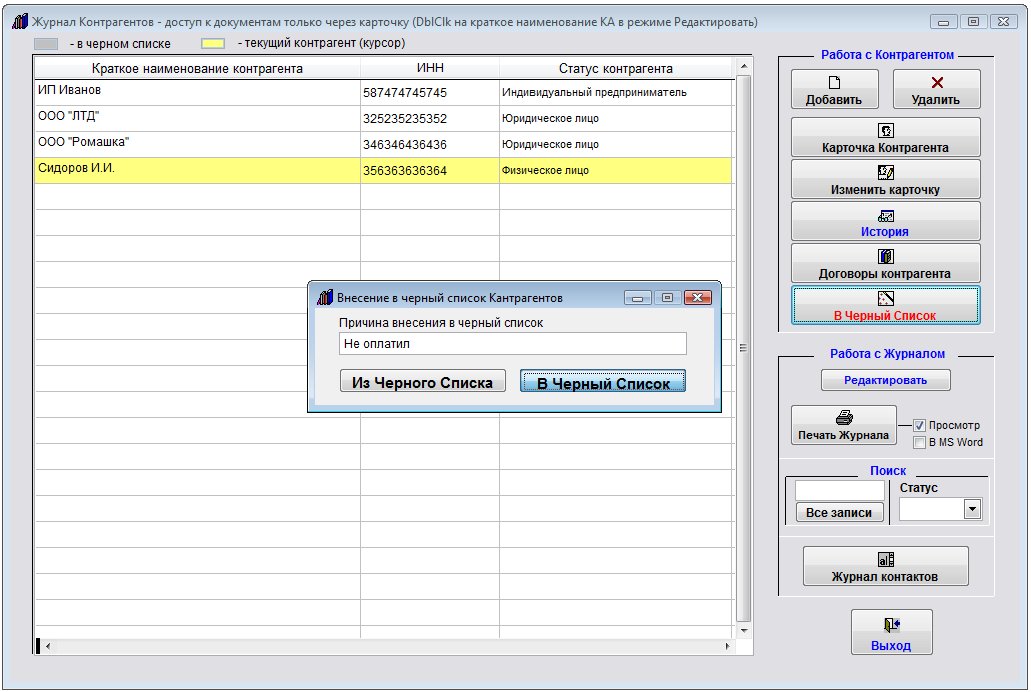This screenshot has height=692, width=1031.
Task: Open История of the contractor
Action: [885, 221]
